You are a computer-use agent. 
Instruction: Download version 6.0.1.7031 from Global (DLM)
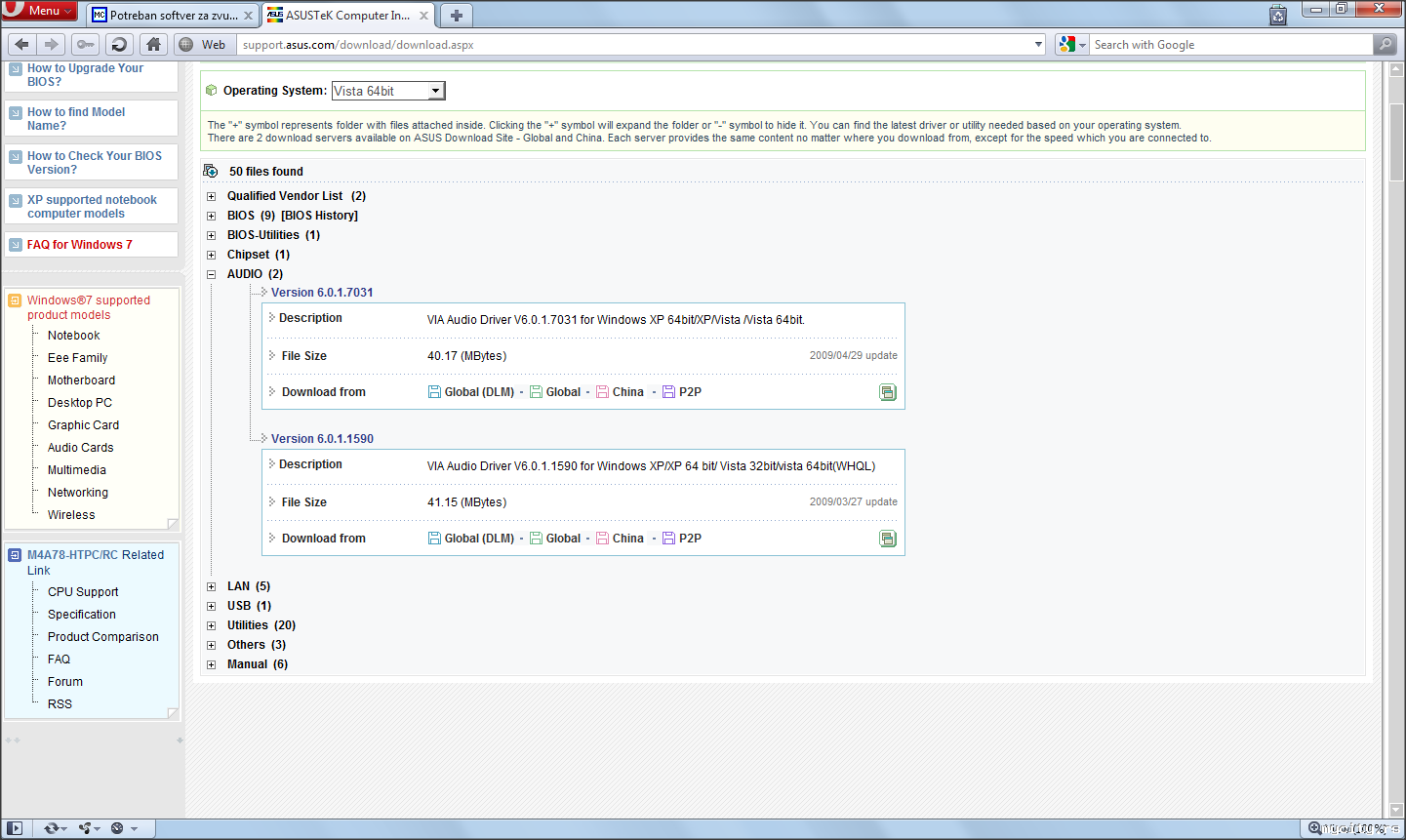479,392
